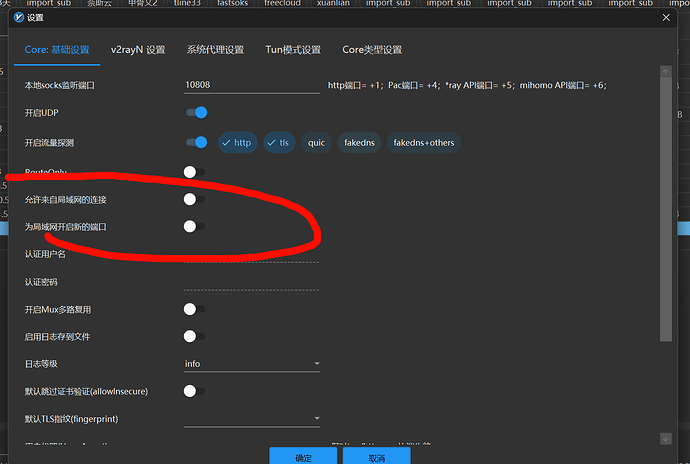Select 'freecloud' in the background window
Viewport: 690px width, 464px height.
click(282, 3)
